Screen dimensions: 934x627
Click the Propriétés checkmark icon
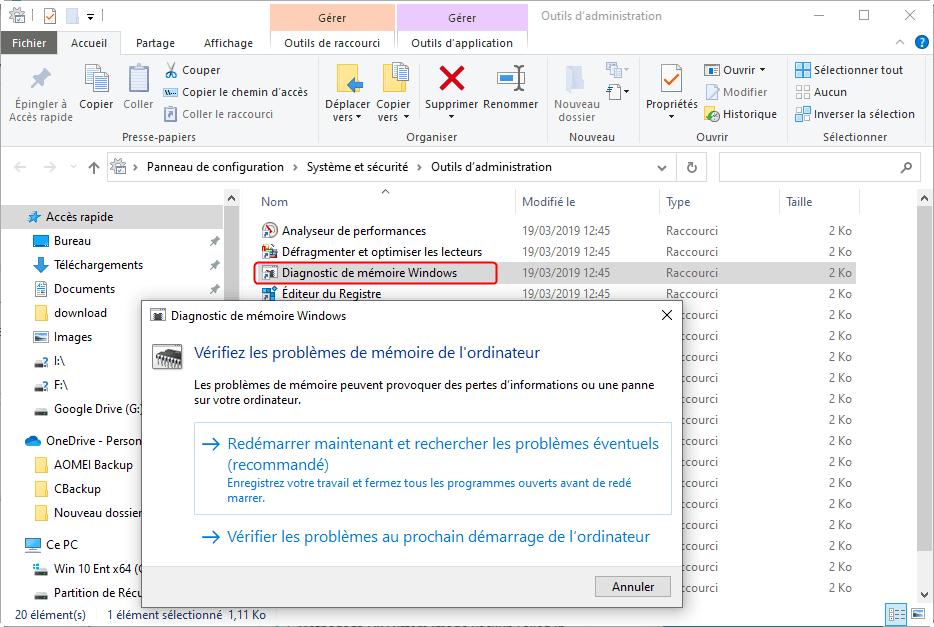(671, 79)
